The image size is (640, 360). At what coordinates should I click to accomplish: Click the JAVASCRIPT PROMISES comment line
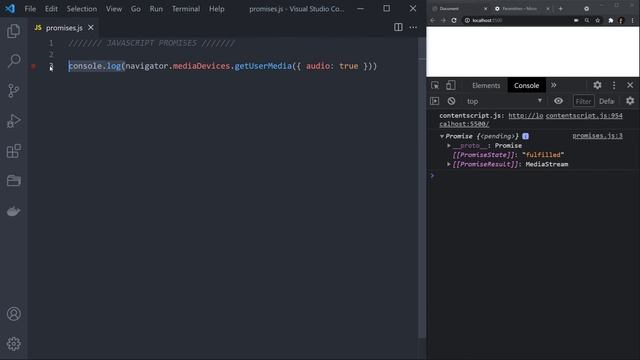point(151,43)
